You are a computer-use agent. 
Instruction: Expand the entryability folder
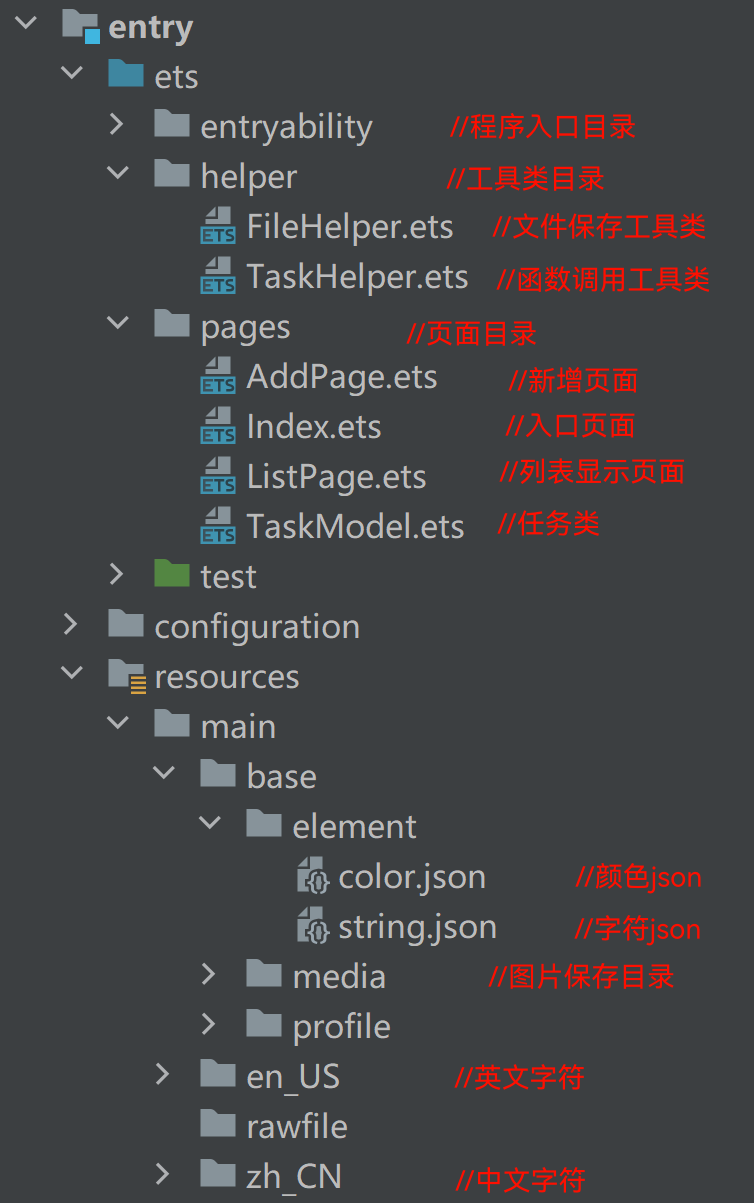pyautogui.click(x=117, y=125)
